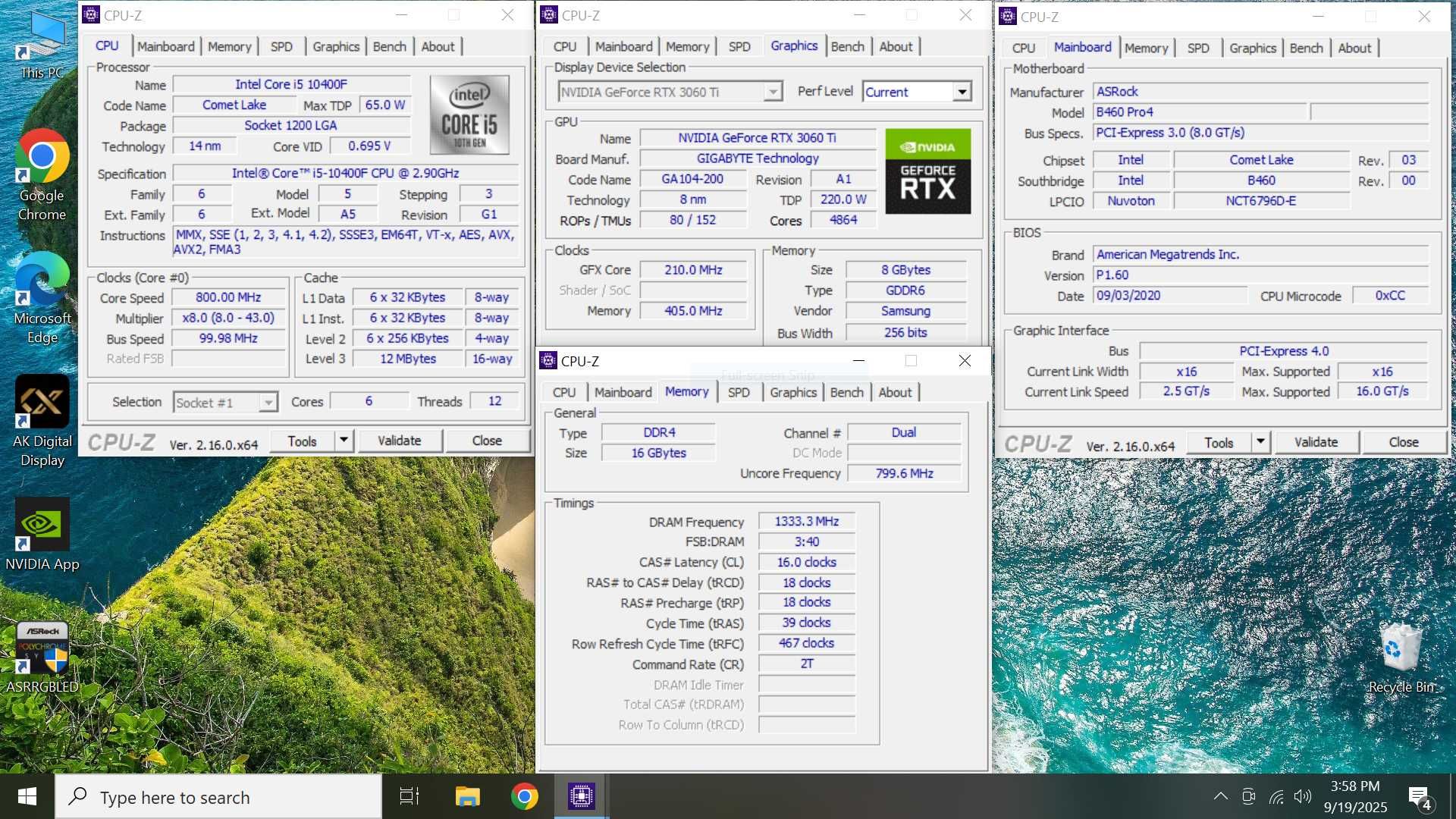
Task: Open volume control tray icon
Action: pos(1303,796)
